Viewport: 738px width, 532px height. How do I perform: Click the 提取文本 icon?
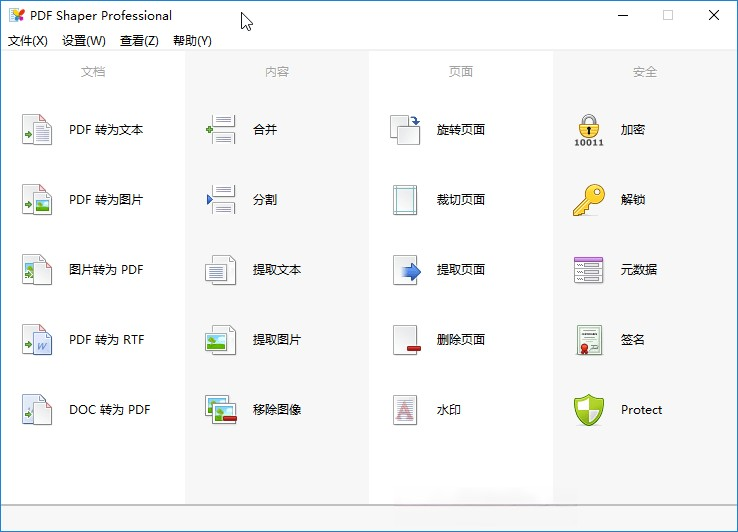click(x=221, y=270)
